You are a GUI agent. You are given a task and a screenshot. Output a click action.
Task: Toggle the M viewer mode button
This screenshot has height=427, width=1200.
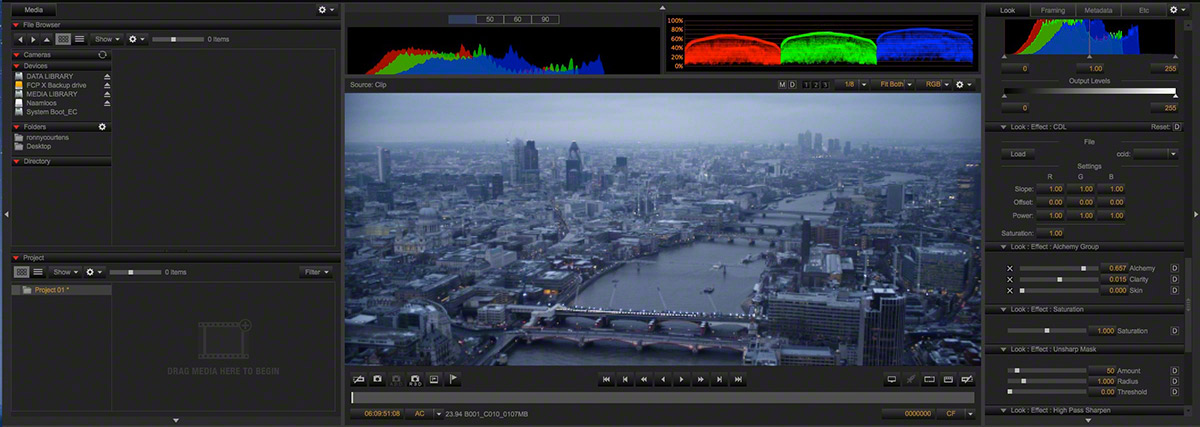782,85
